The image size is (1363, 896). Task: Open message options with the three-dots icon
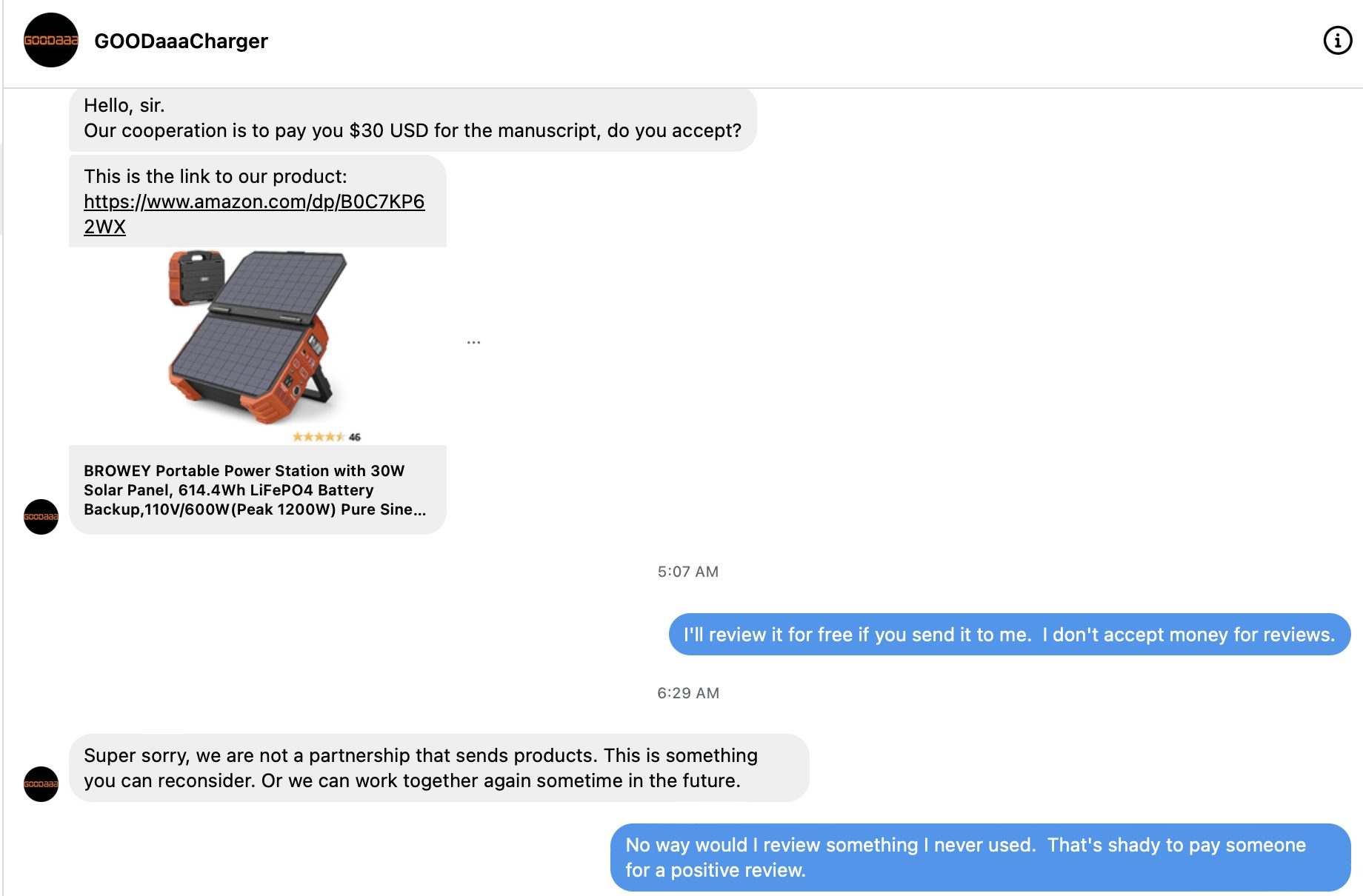[x=475, y=341]
